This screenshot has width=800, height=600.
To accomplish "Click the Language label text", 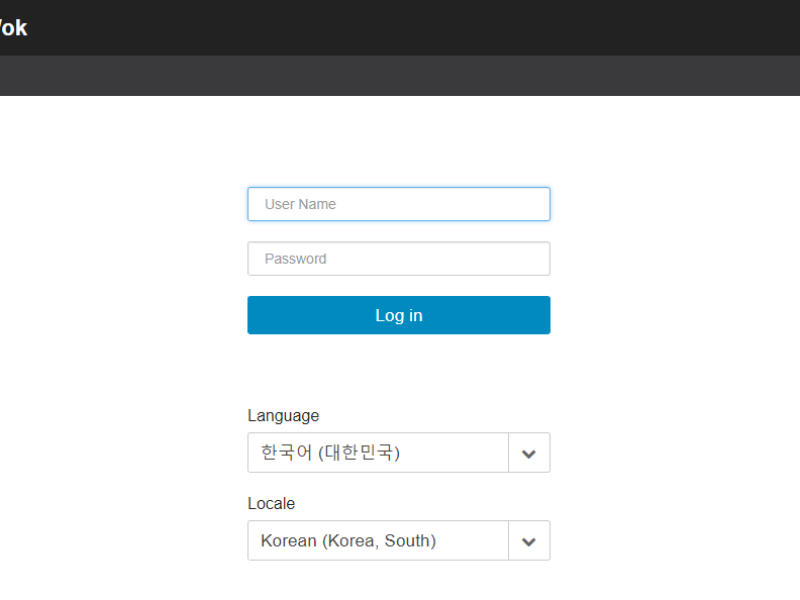I will point(283,416).
